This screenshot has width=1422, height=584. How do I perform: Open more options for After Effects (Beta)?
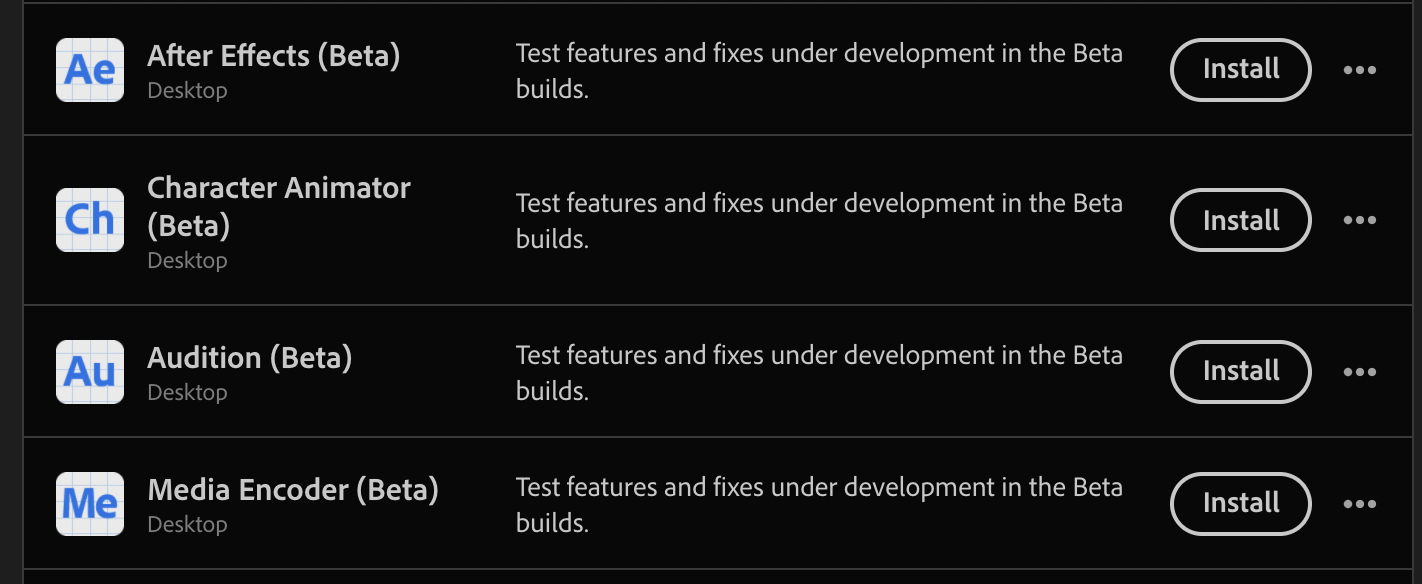(1360, 70)
